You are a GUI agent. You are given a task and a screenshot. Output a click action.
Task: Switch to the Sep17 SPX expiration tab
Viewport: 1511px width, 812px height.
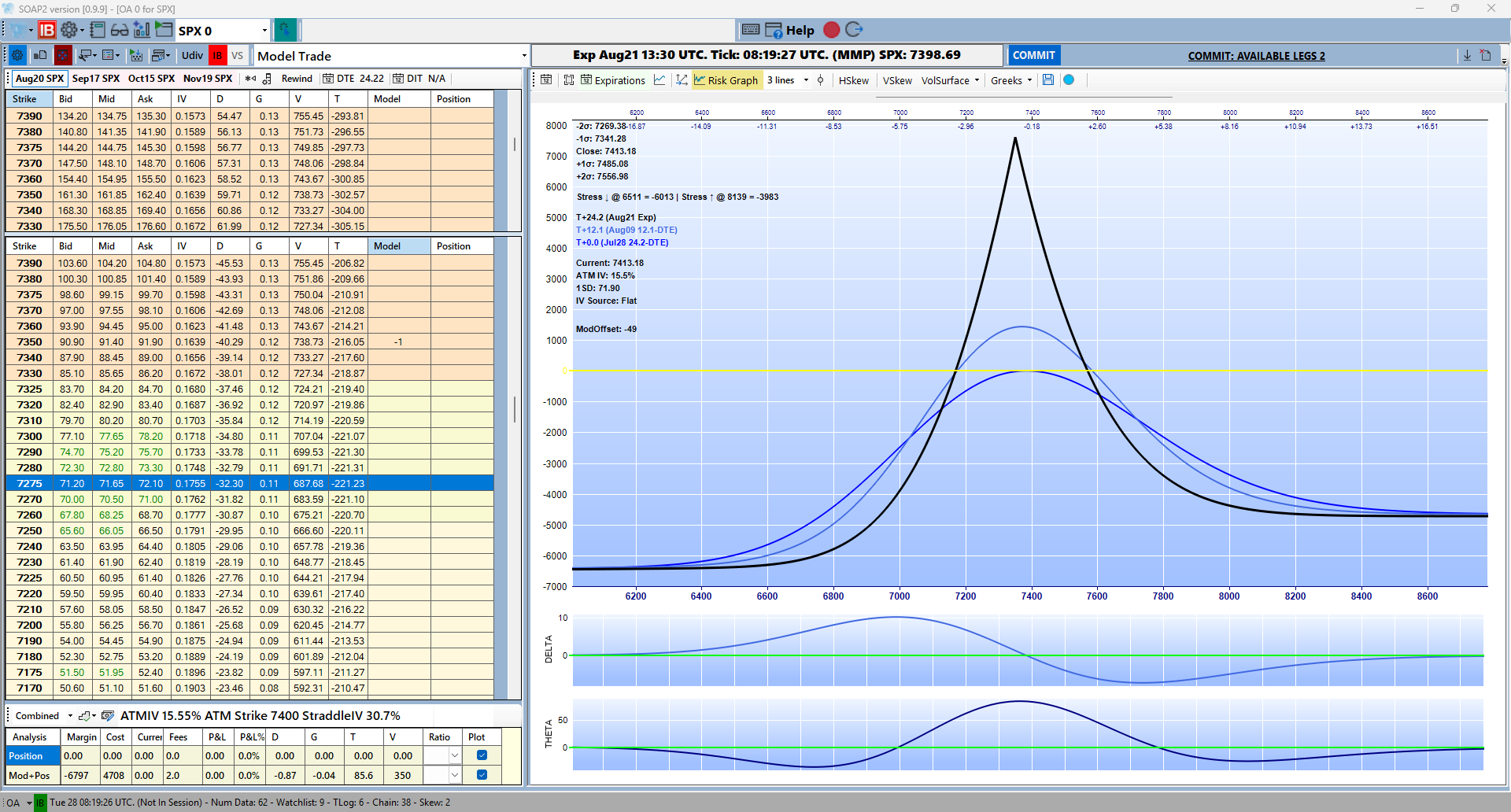click(96, 78)
